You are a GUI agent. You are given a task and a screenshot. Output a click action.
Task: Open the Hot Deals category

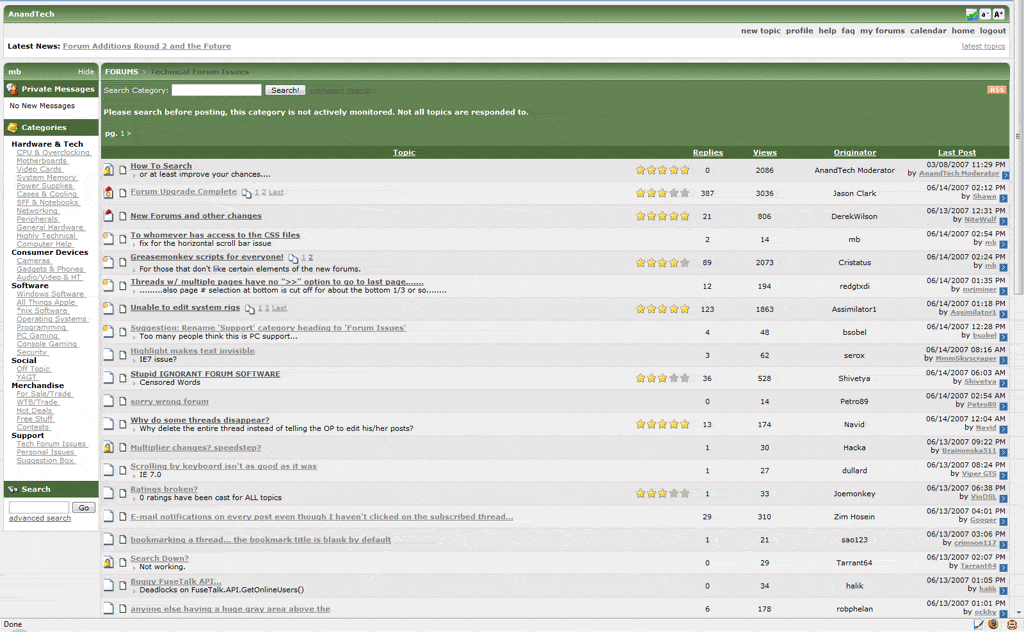[x=35, y=411]
